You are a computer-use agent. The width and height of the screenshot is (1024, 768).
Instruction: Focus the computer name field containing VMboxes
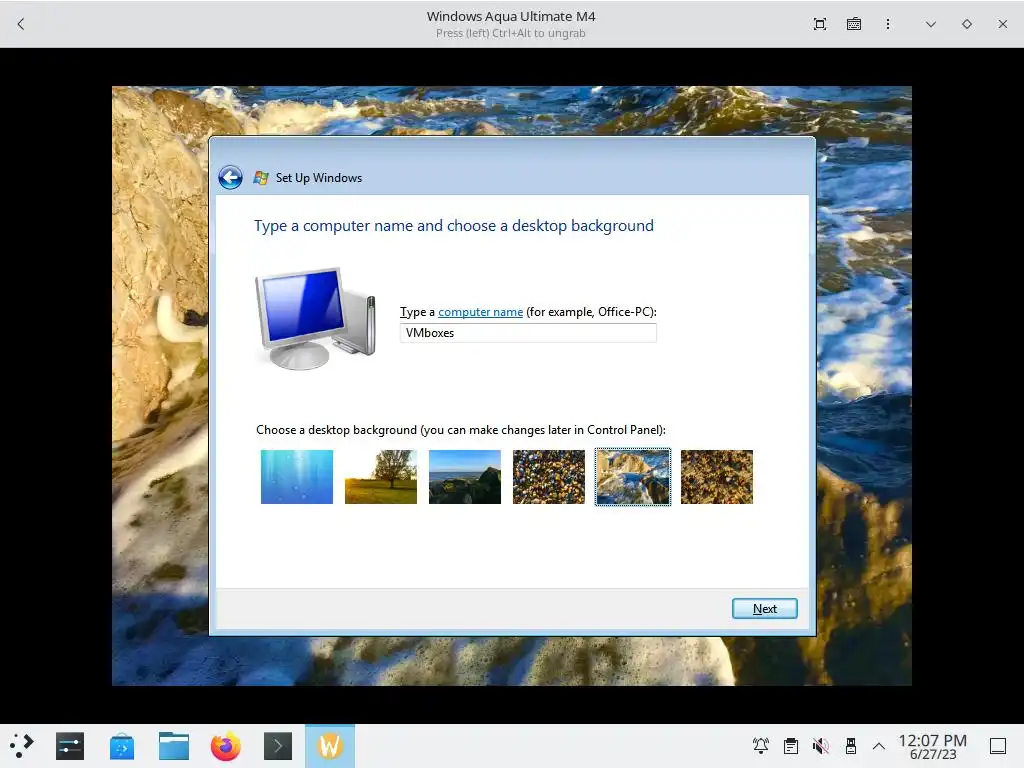click(x=528, y=333)
